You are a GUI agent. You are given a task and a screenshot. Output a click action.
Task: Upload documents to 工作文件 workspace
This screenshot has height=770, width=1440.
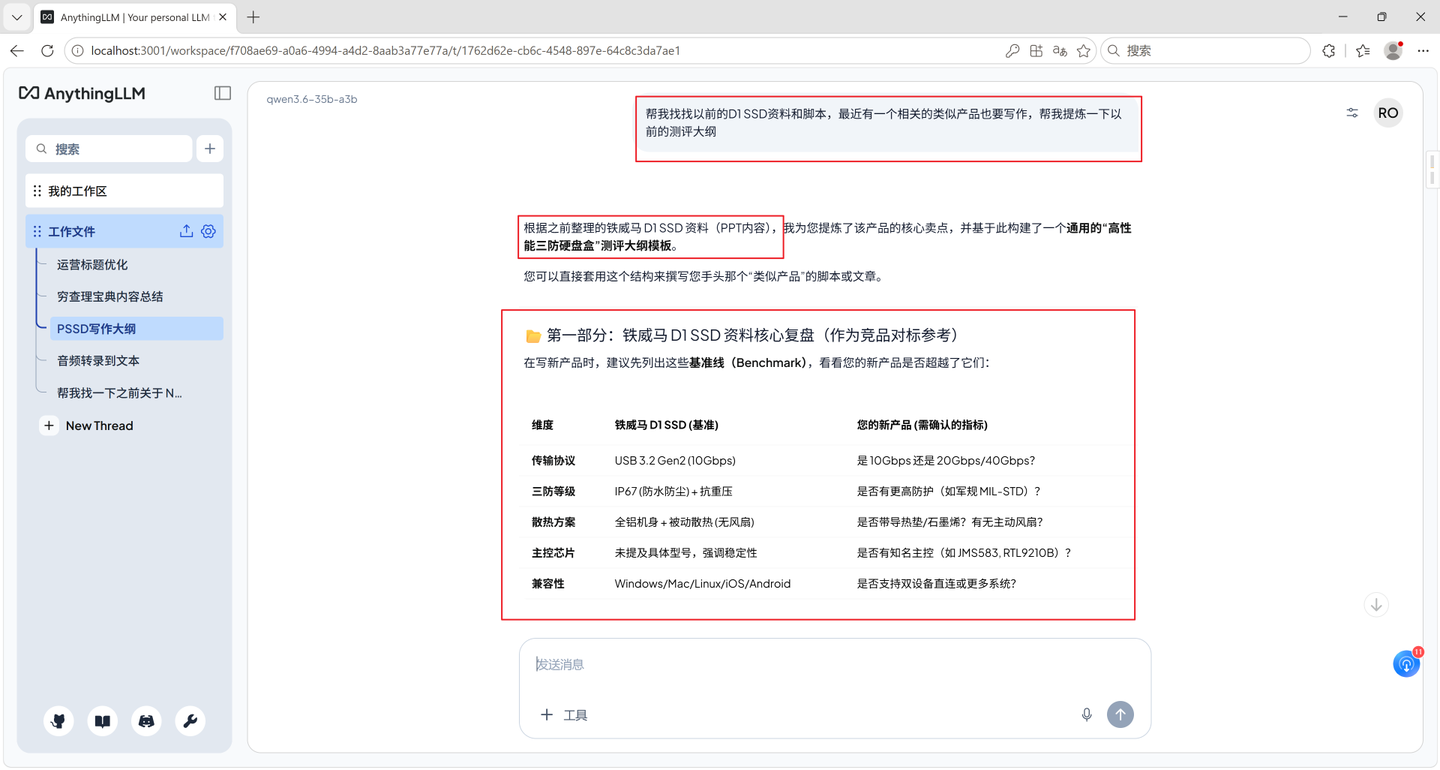[186, 231]
